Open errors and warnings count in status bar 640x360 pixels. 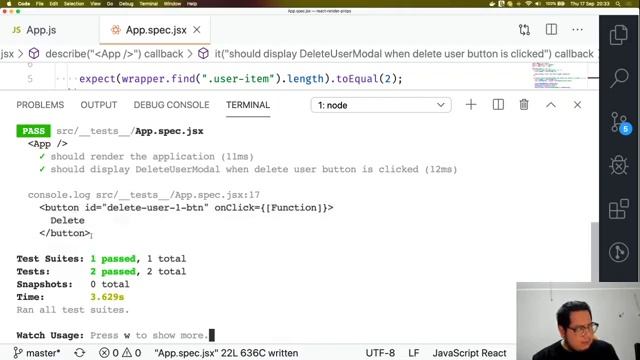[120, 353]
